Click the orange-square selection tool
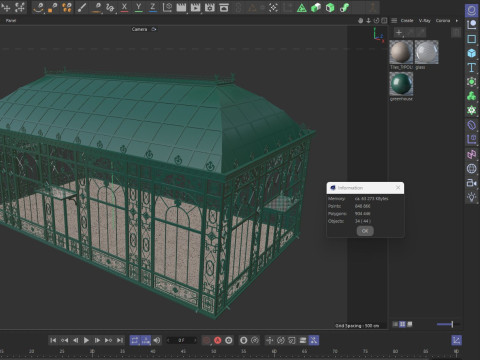 (53, 7)
